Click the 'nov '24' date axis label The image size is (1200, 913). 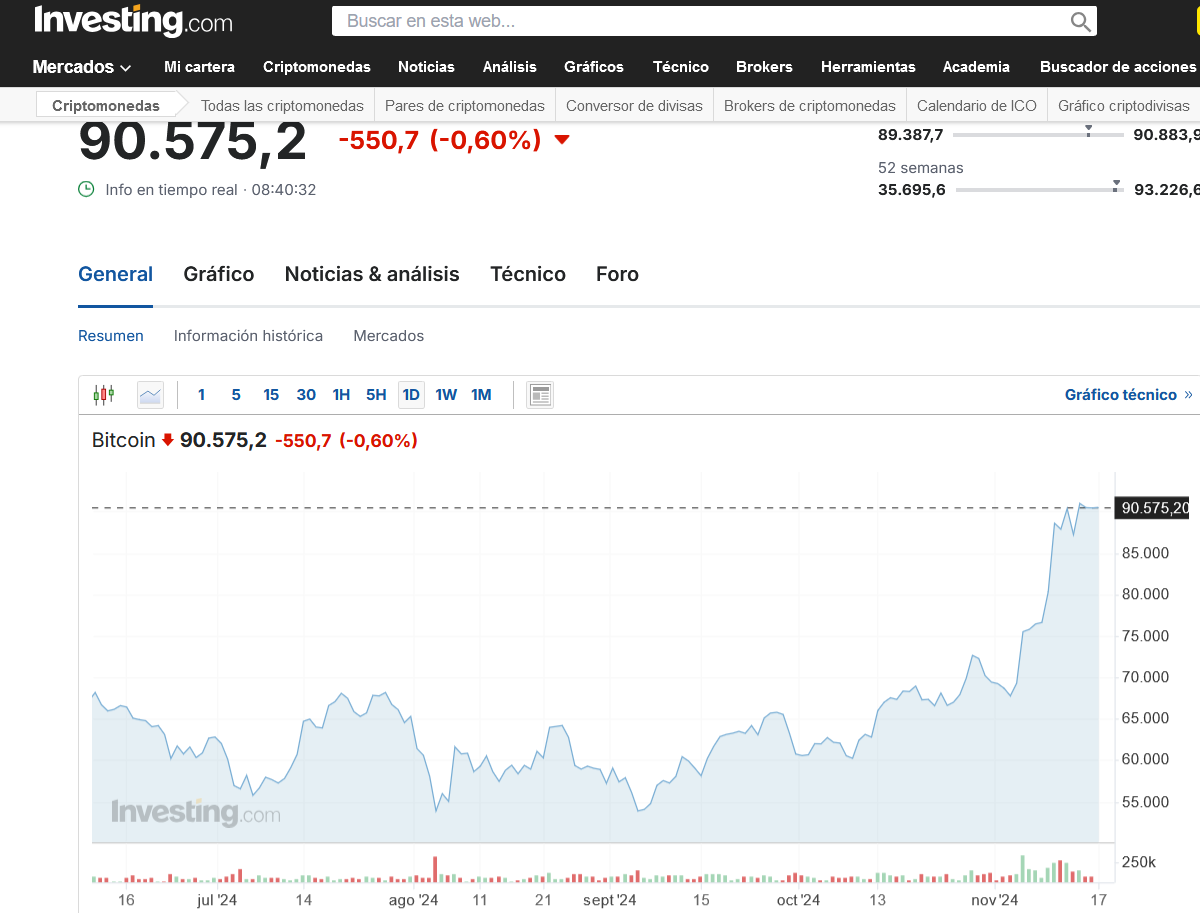pos(997,900)
